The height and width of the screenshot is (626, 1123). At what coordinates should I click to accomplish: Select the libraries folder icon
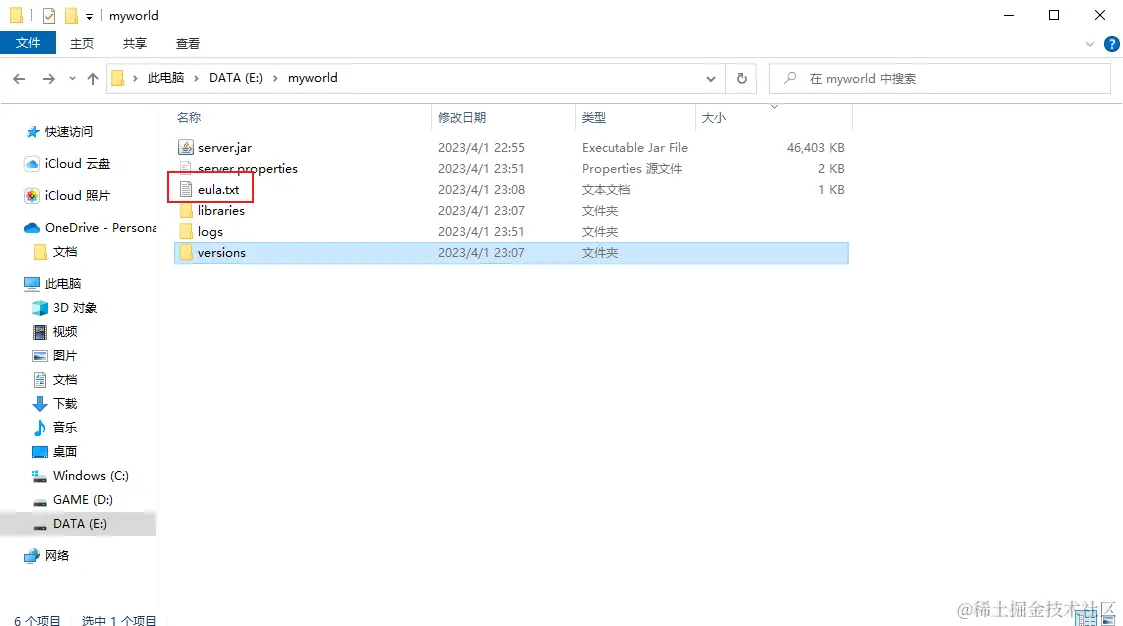point(186,211)
